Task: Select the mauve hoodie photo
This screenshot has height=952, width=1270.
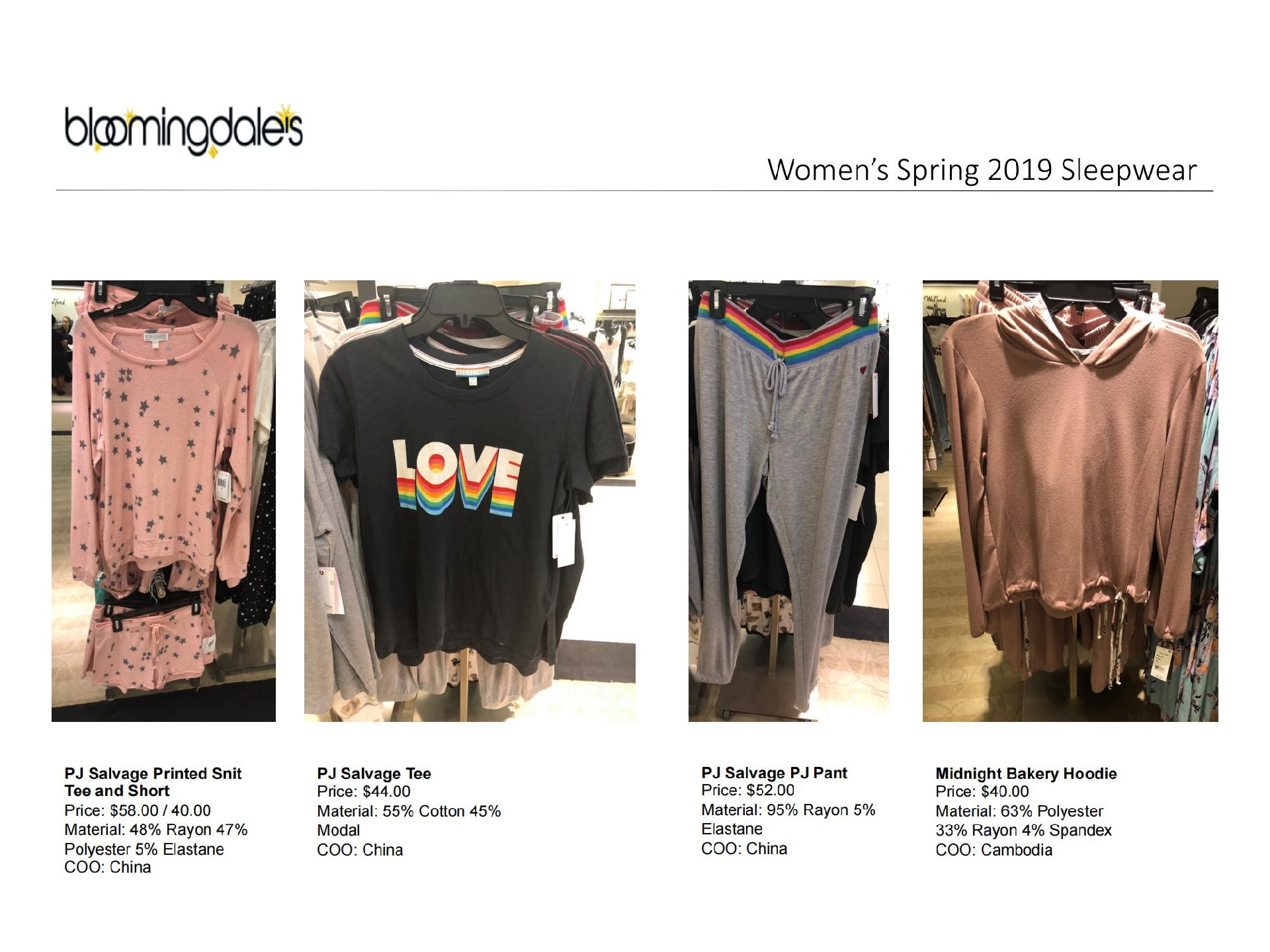Action: pos(1070,500)
